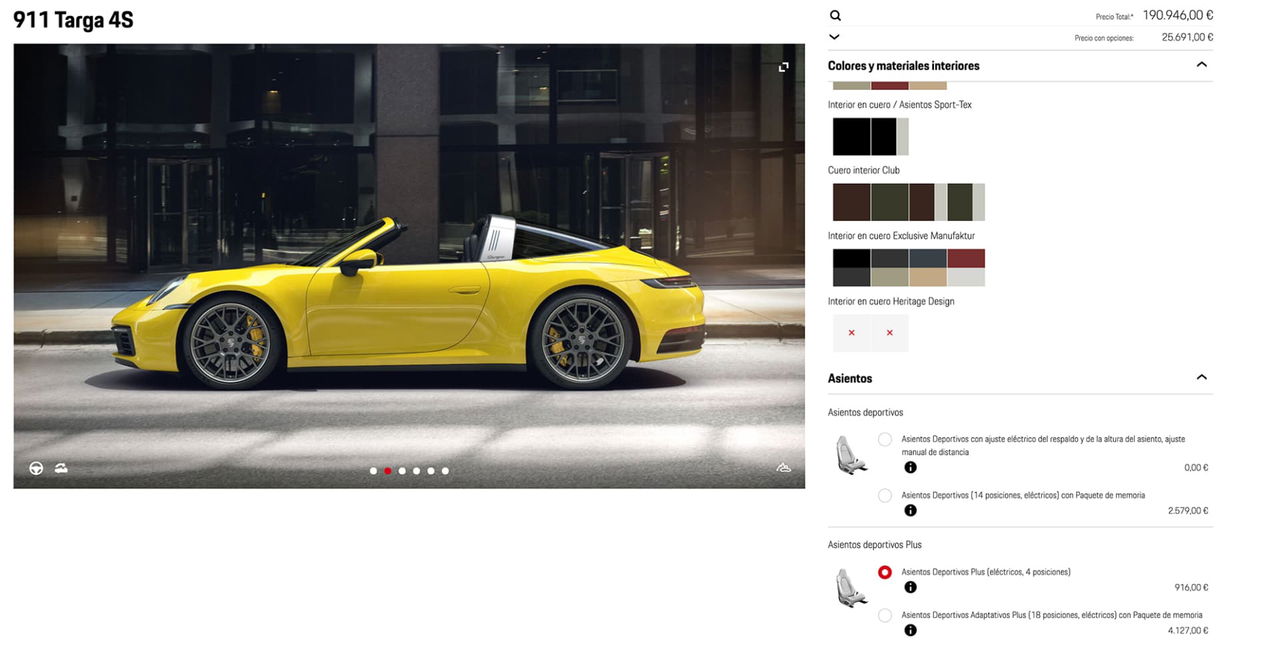This screenshot has width=1280, height=656.
Task: Show info for seats with manual distance adjustment
Action: (x=910, y=467)
